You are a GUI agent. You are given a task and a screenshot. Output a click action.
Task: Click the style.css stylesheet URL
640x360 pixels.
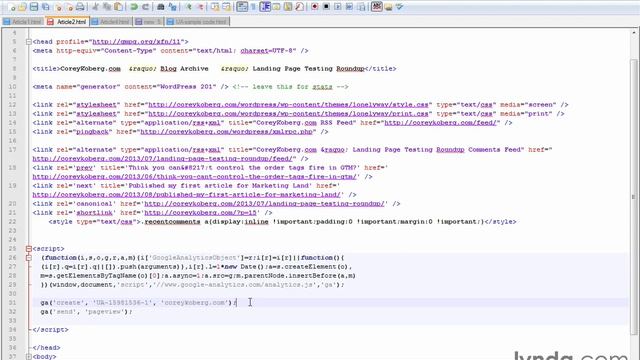288,105
